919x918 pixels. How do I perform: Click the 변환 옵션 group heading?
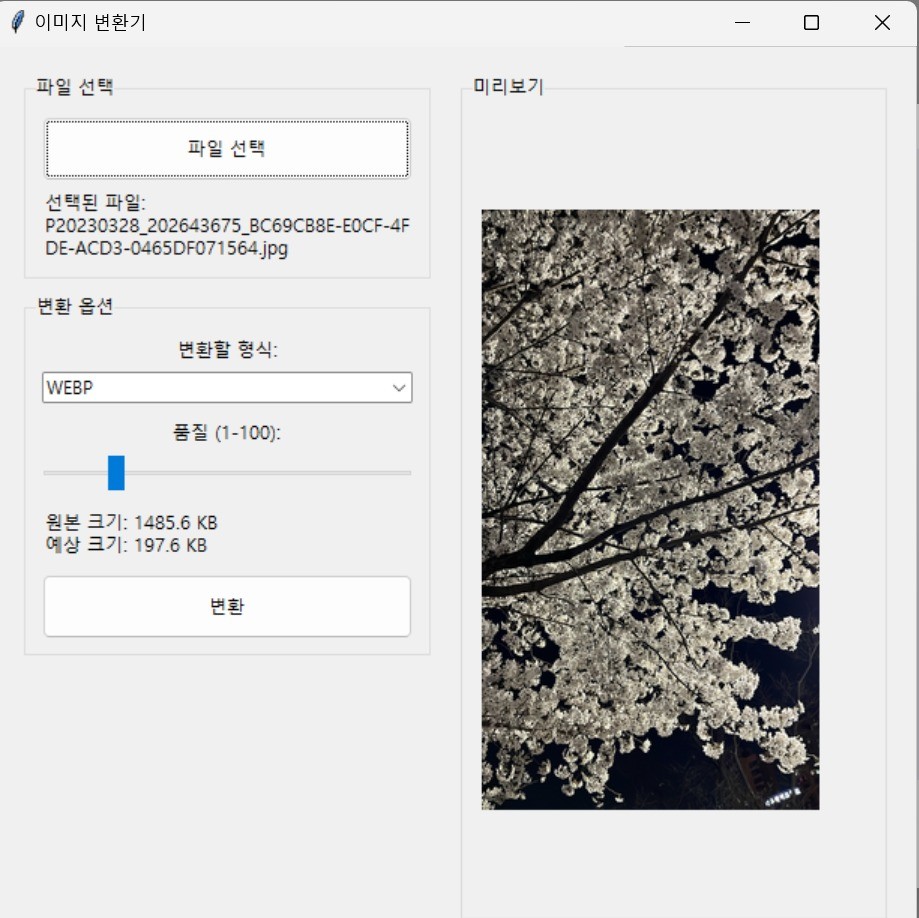coord(75,307)
